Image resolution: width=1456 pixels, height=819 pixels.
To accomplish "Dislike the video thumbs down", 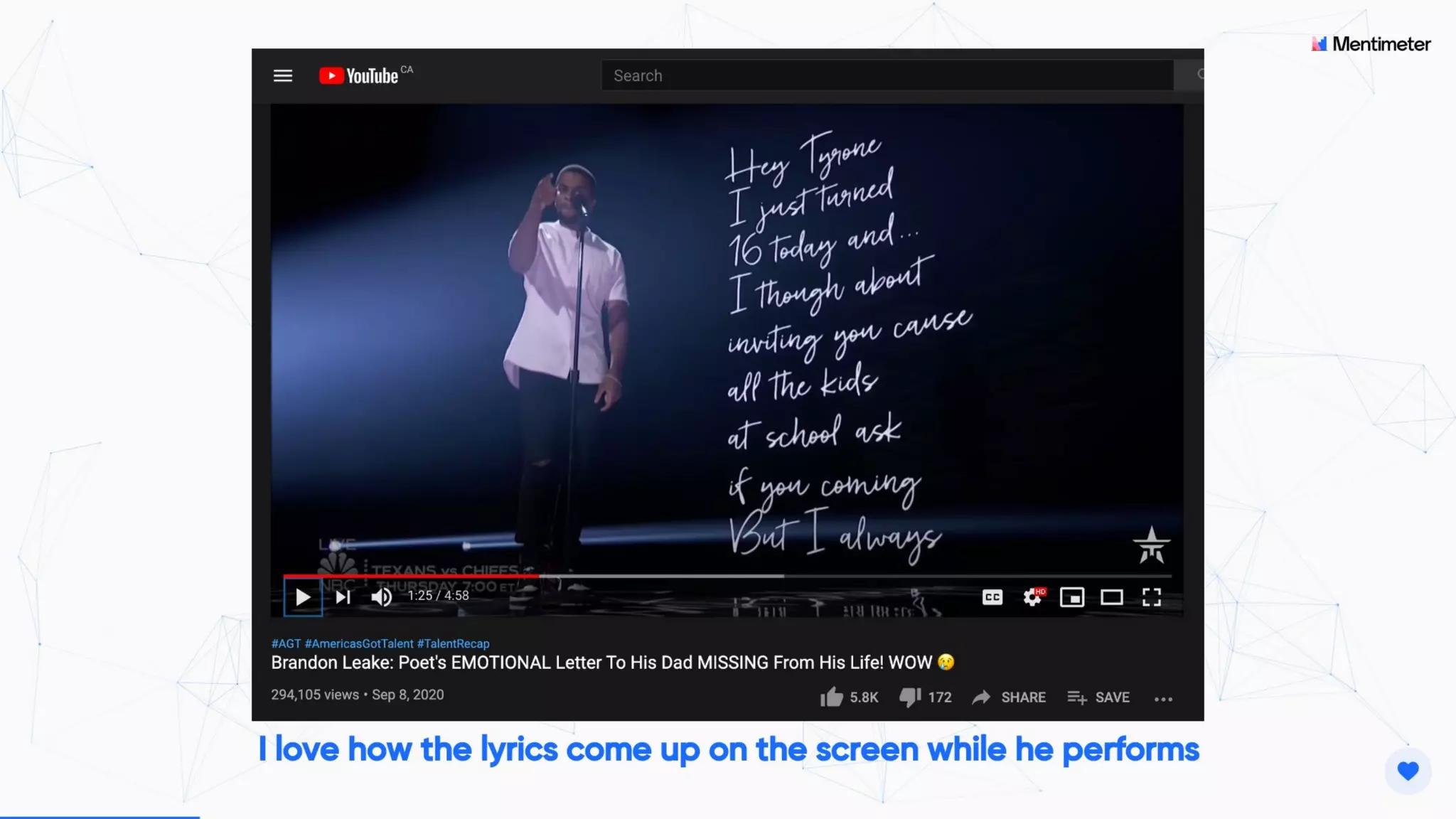I will point(909,697).
